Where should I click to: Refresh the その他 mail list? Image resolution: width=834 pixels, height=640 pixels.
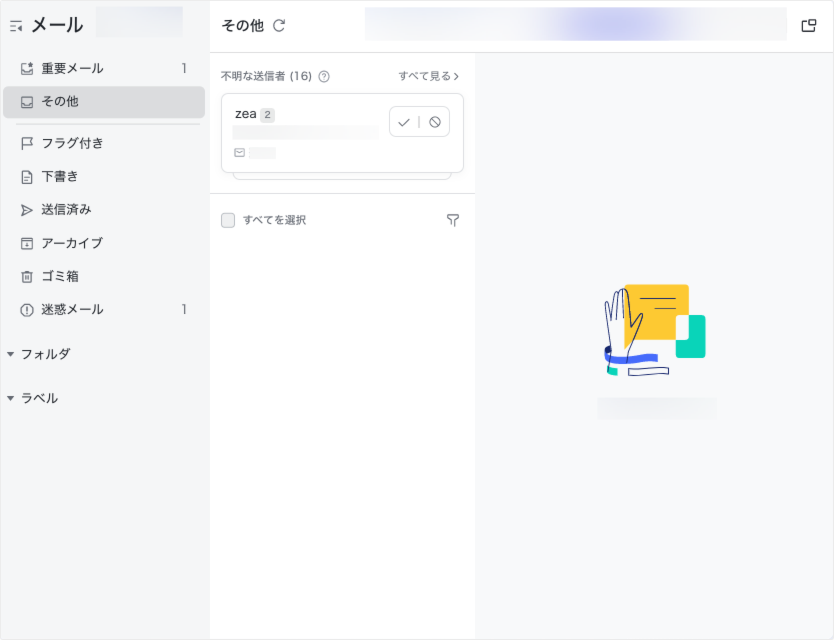tap(279, 26)
